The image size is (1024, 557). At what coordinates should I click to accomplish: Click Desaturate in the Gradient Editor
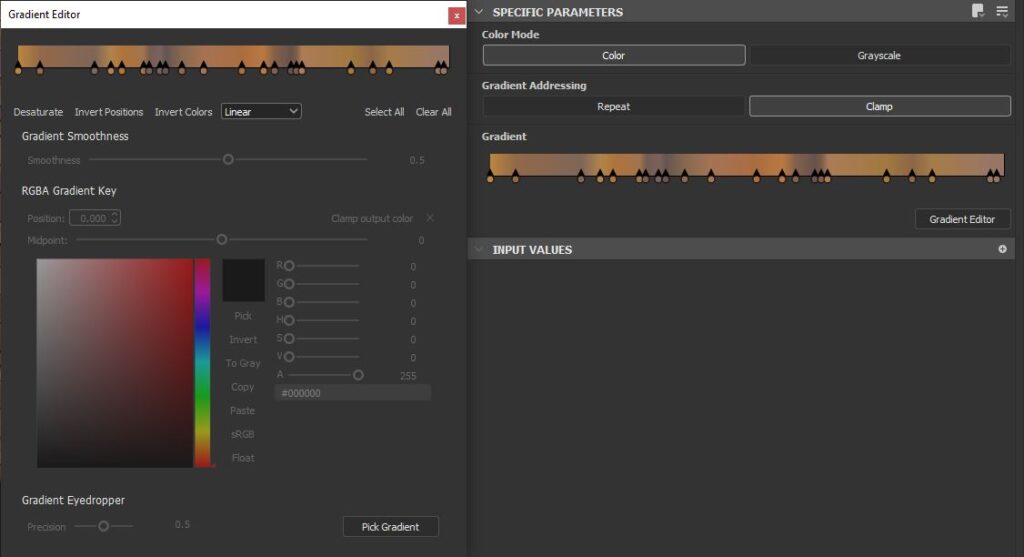(39, 112)
